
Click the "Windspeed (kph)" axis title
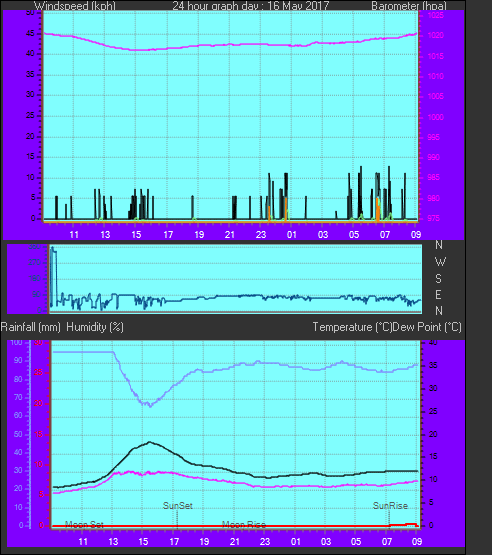75,6
